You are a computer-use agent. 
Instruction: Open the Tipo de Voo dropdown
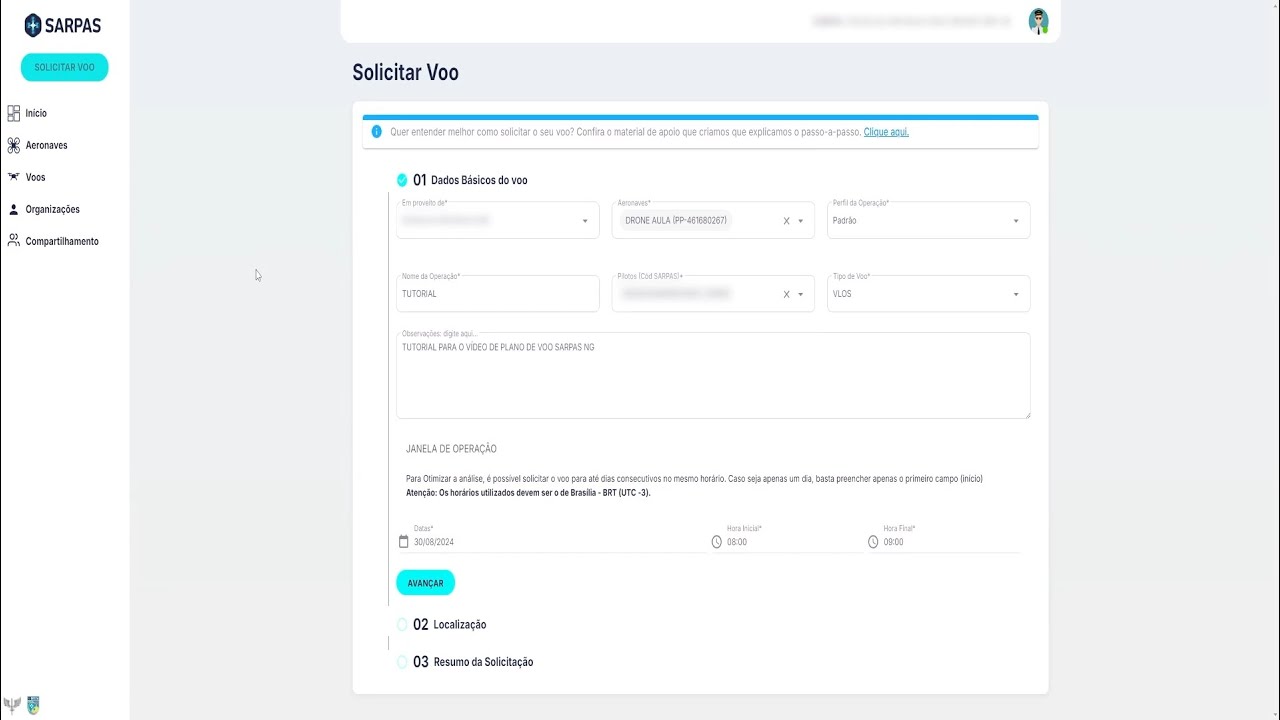click(1016, 294)
